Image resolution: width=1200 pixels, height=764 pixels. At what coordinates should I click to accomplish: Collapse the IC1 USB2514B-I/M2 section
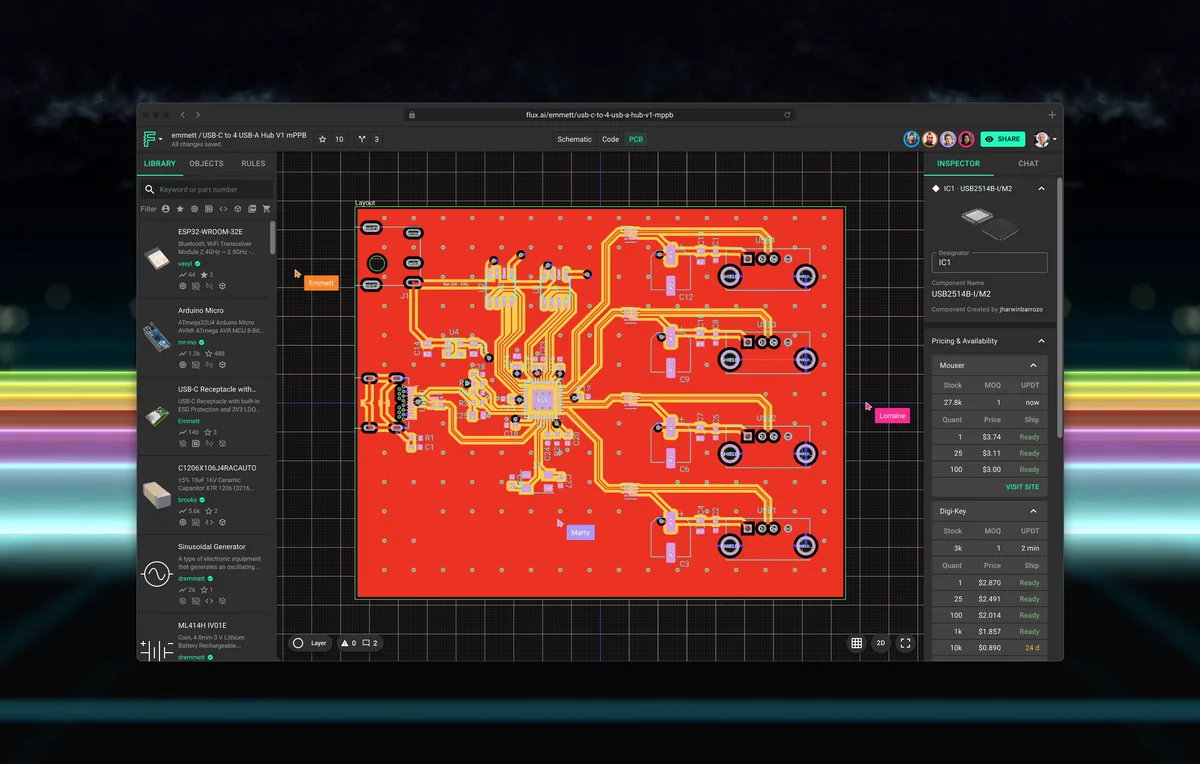(x=1041, y=188)
